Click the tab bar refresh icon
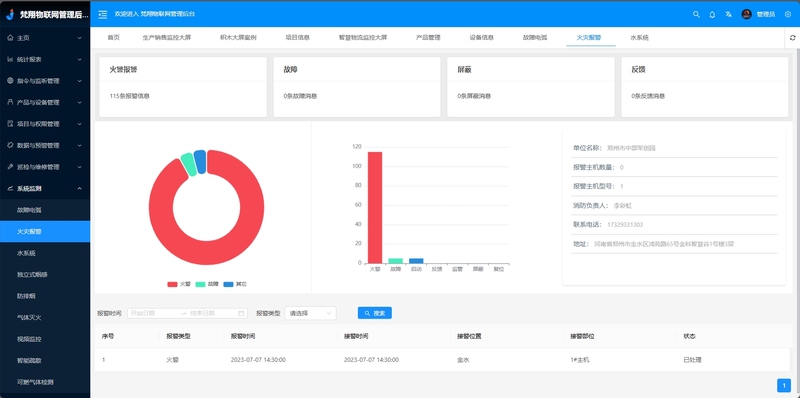The height and width of the screenshot is (398, 800). [x=792, y=38]
